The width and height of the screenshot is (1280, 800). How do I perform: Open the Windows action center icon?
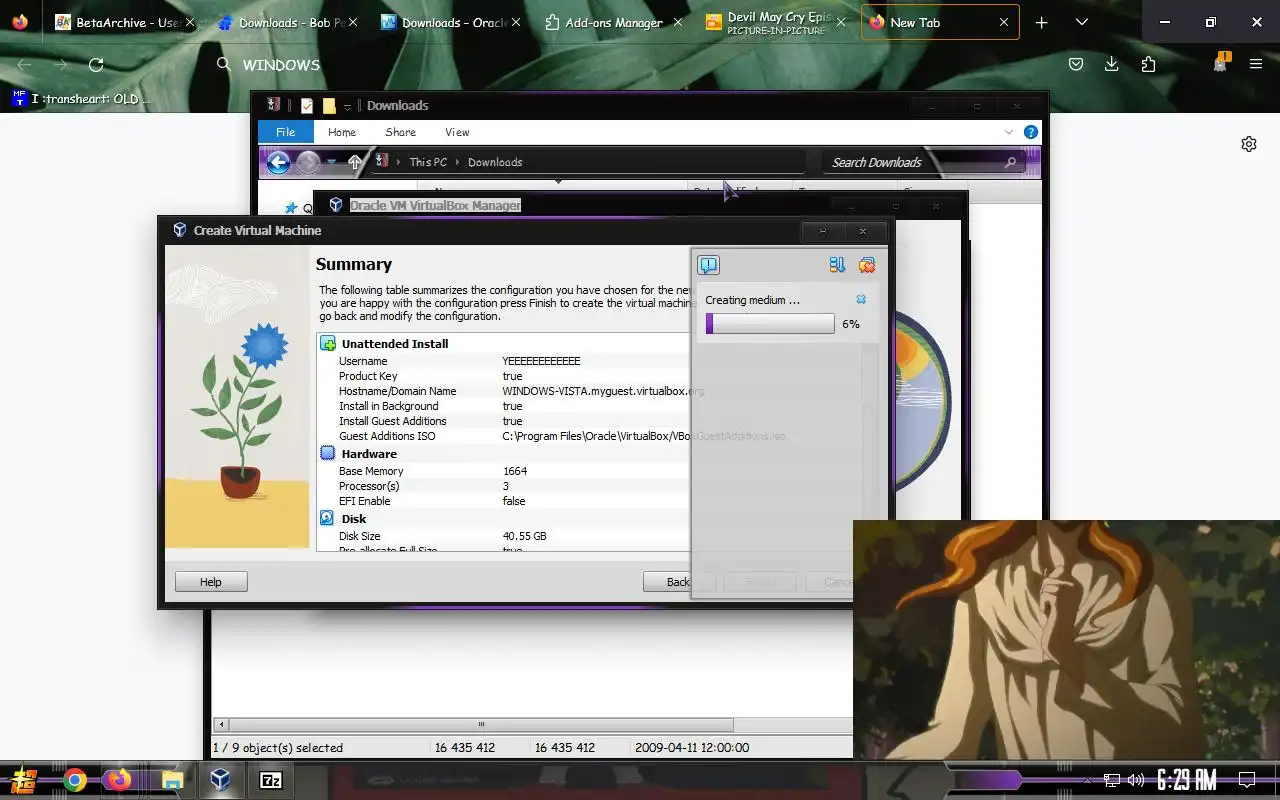pos(1247,780)
